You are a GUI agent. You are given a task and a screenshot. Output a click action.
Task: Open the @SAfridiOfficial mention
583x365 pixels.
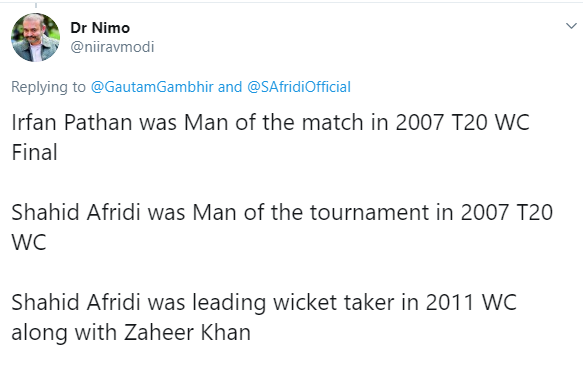pyautogui.click(x=299, y=87)
